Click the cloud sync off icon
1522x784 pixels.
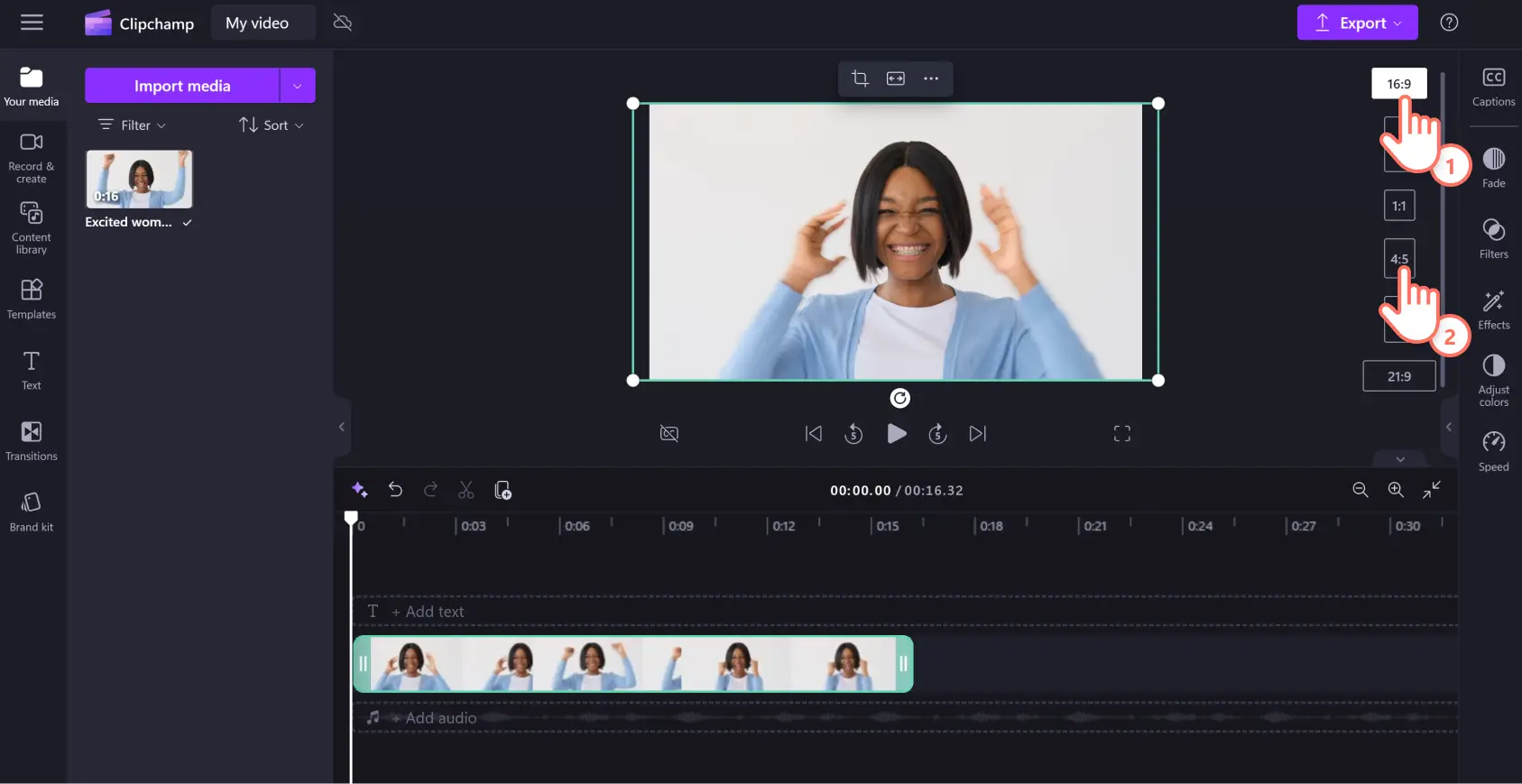click(343, 23)
